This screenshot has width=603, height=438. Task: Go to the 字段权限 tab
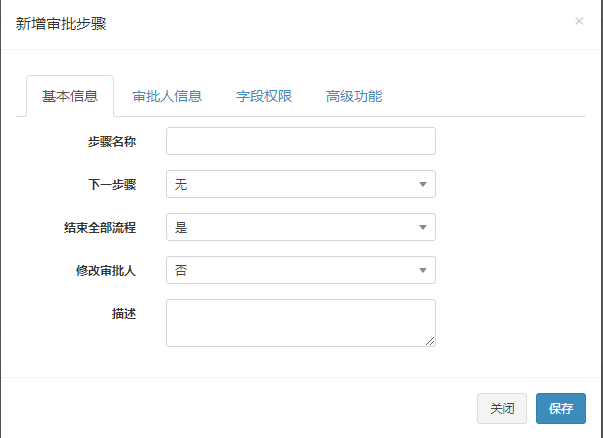pyautogui.click(x=264, y=97)
